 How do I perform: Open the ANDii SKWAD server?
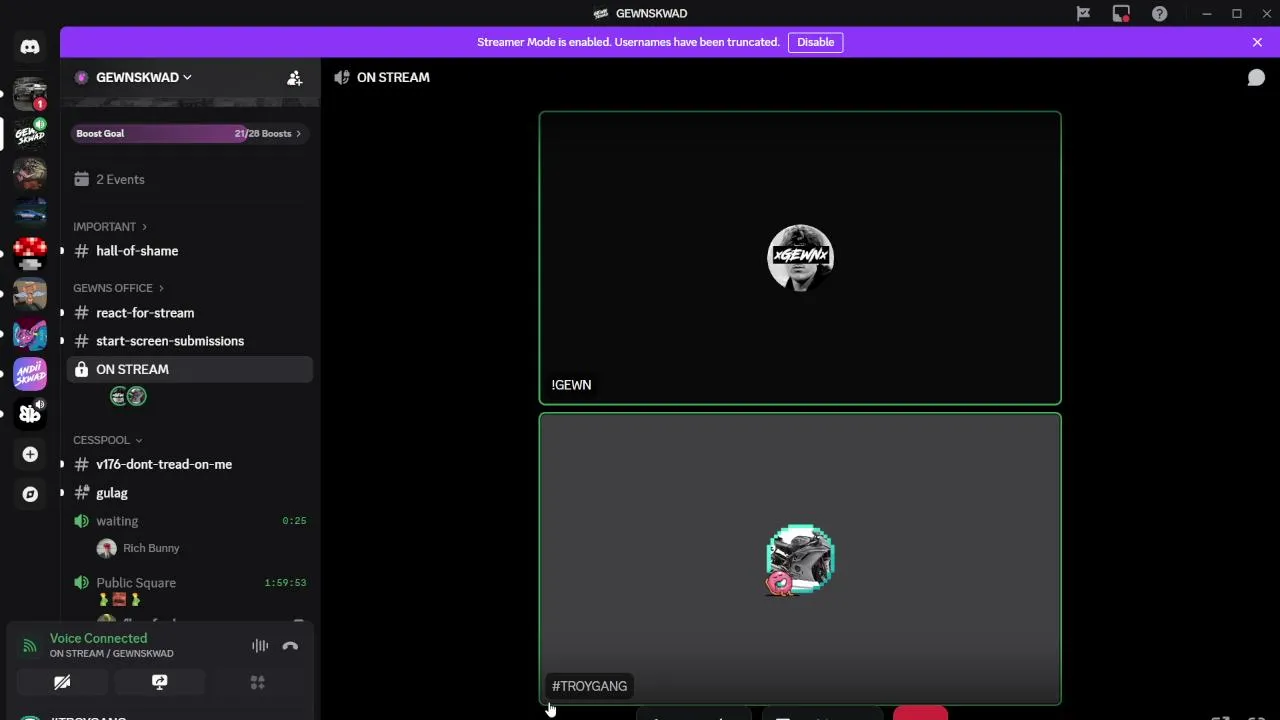[30, 374]
